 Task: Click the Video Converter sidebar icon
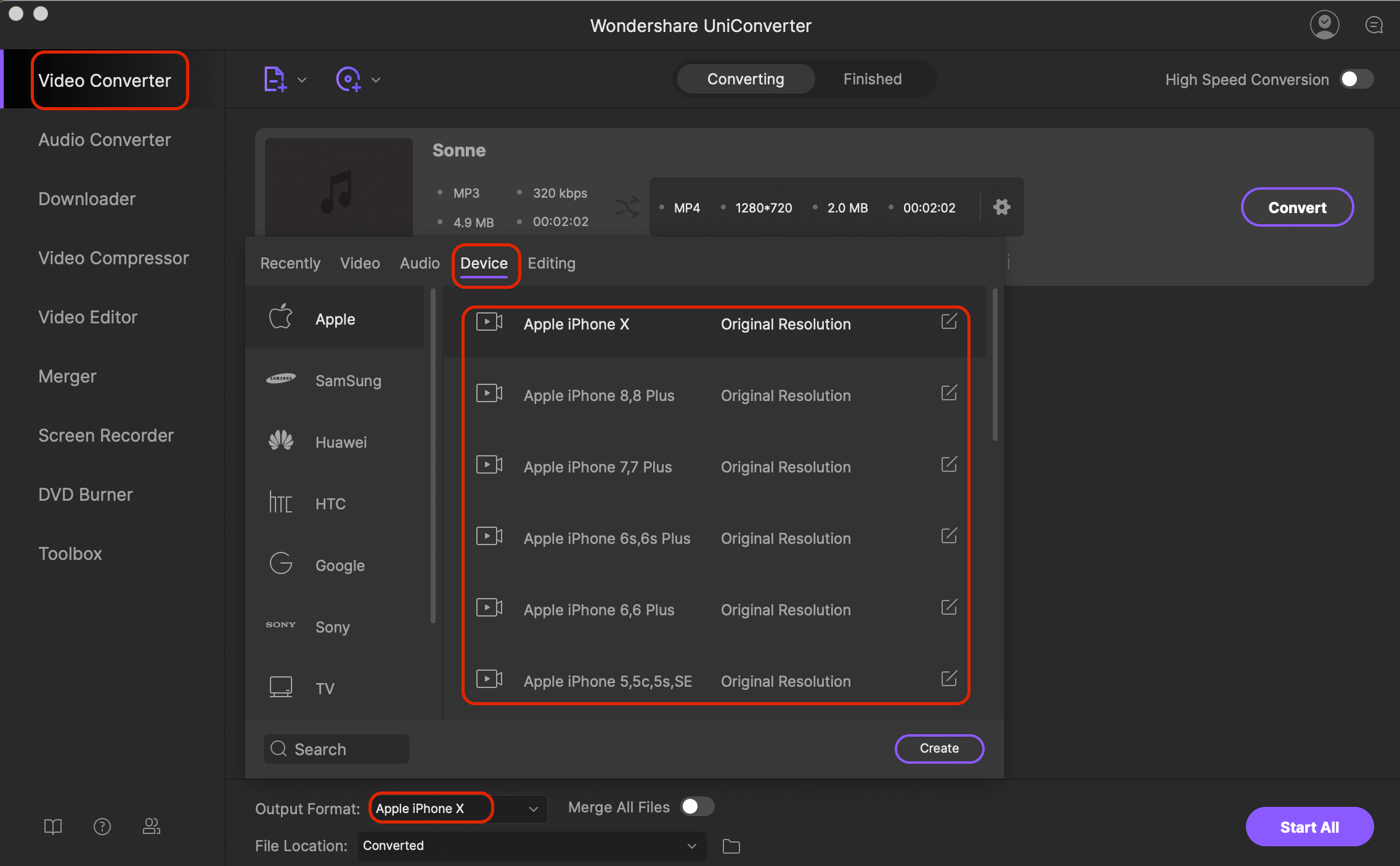tap(104, 79)
